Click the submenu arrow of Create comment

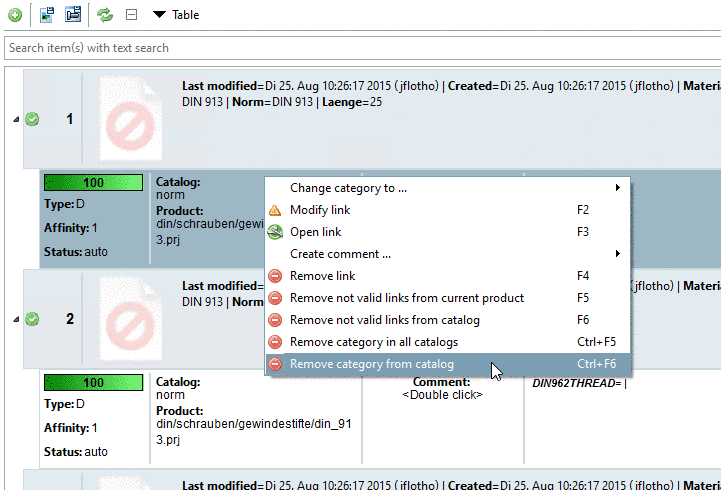(x=618, y=254)
